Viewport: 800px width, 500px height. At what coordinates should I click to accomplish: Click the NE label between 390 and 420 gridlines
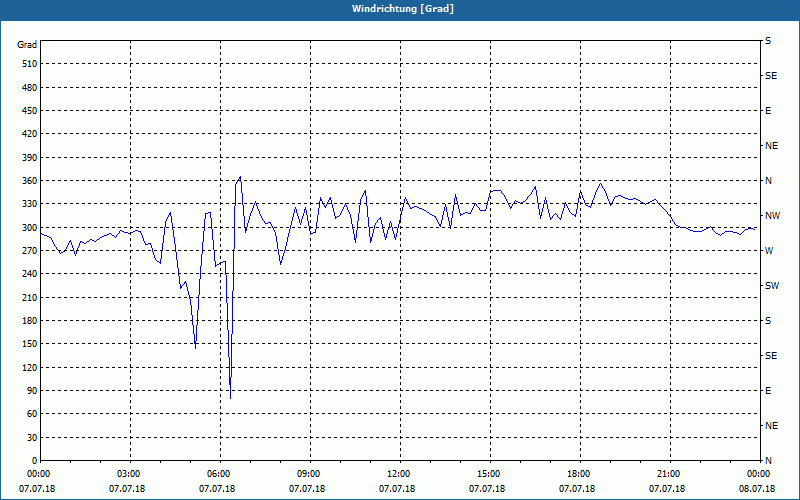(771, 146)
